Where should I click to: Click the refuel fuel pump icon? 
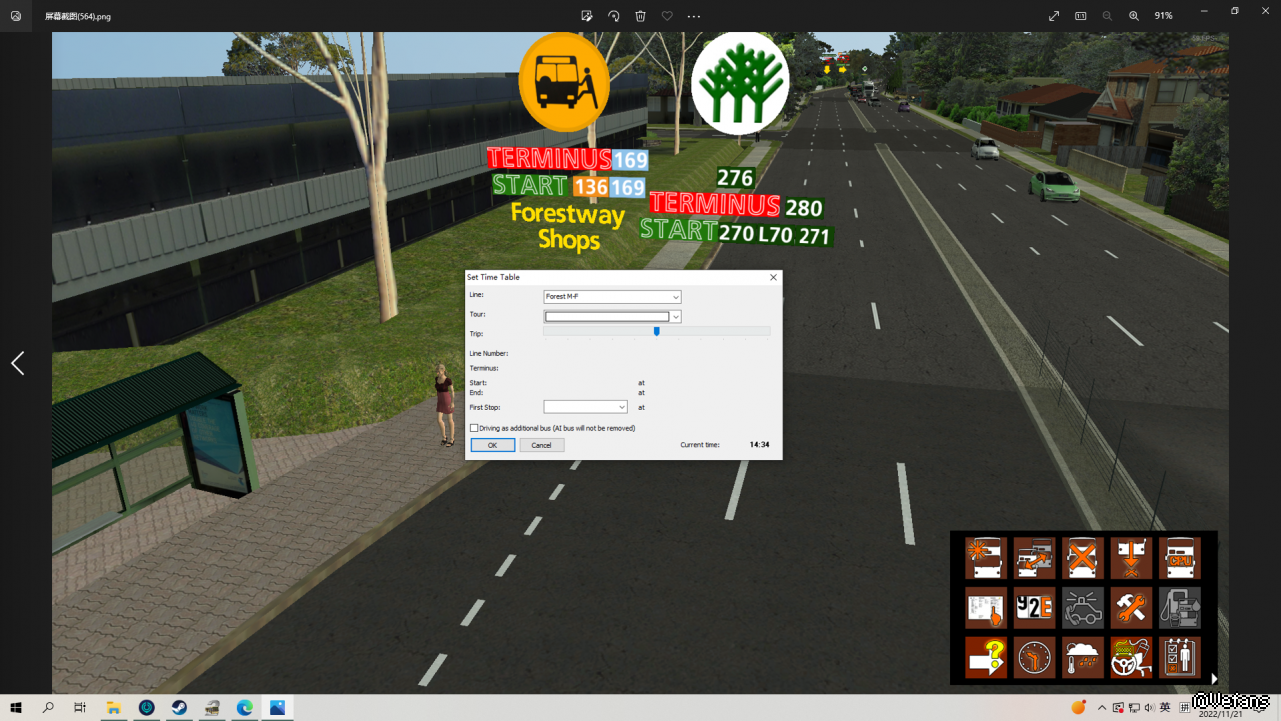coord(1180,608)
